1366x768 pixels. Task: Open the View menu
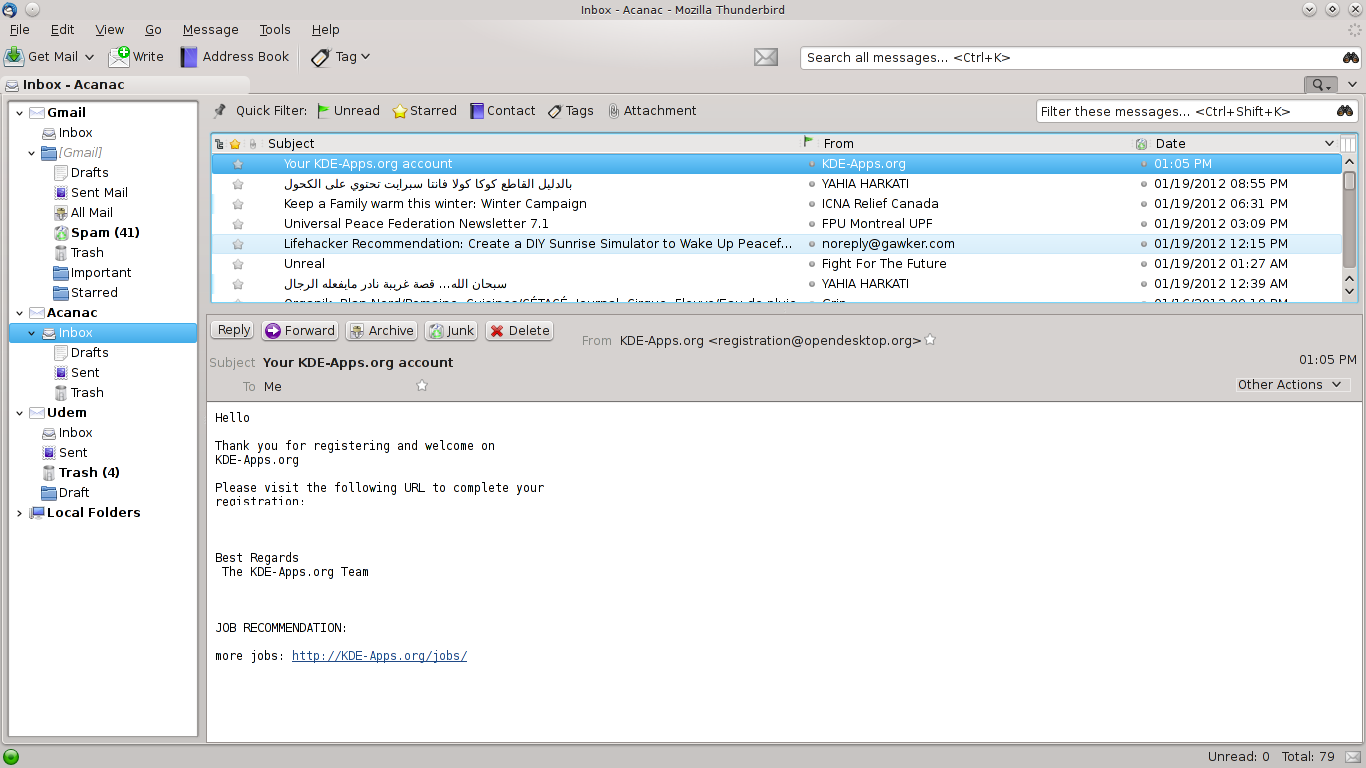(109, 30)
